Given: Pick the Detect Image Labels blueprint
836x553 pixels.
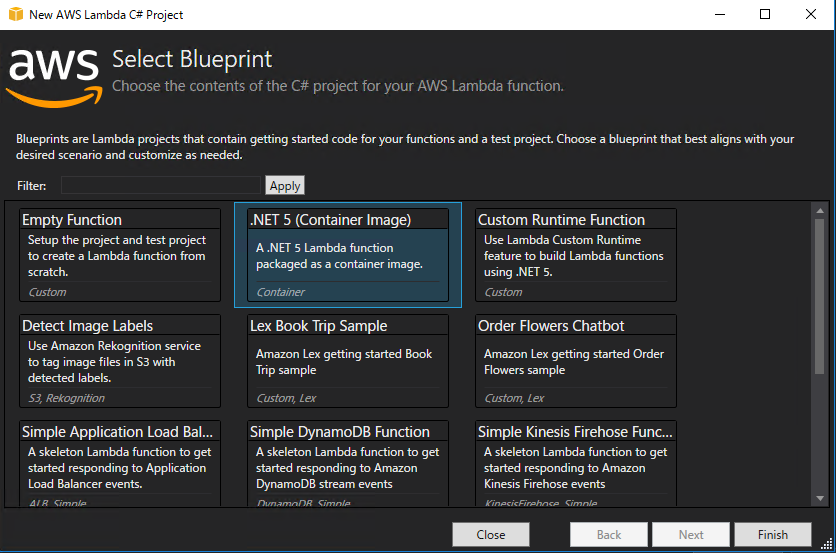Looking at the screenshot, I should click(x=120, y=361).
